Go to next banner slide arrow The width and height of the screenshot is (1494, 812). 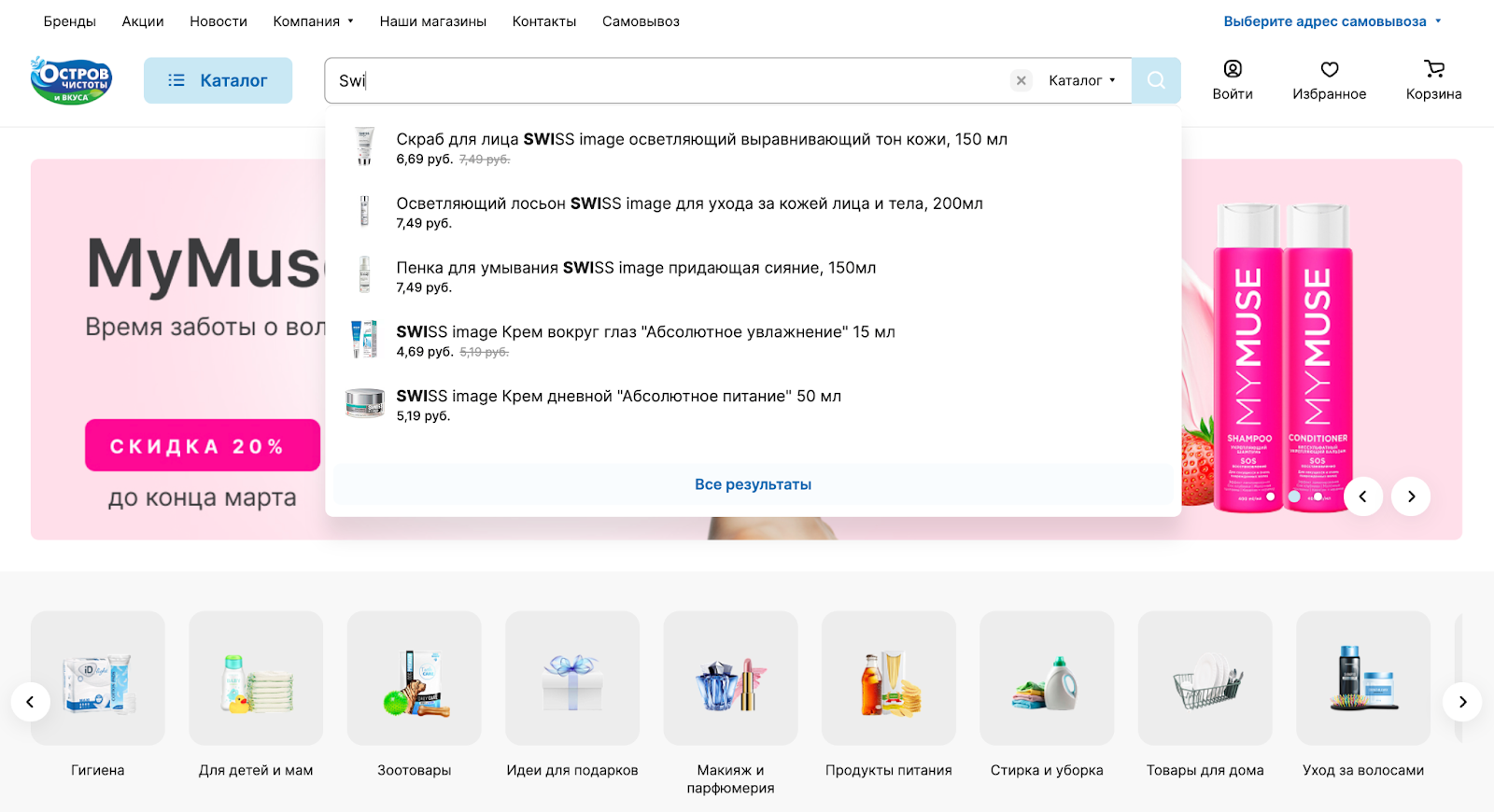(1411, 497)
